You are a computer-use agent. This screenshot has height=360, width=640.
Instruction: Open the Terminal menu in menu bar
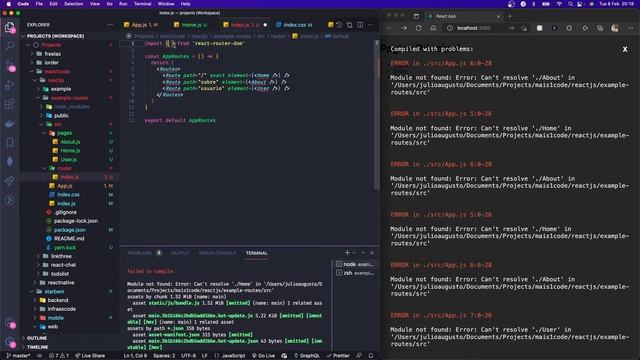click(142, 4)
